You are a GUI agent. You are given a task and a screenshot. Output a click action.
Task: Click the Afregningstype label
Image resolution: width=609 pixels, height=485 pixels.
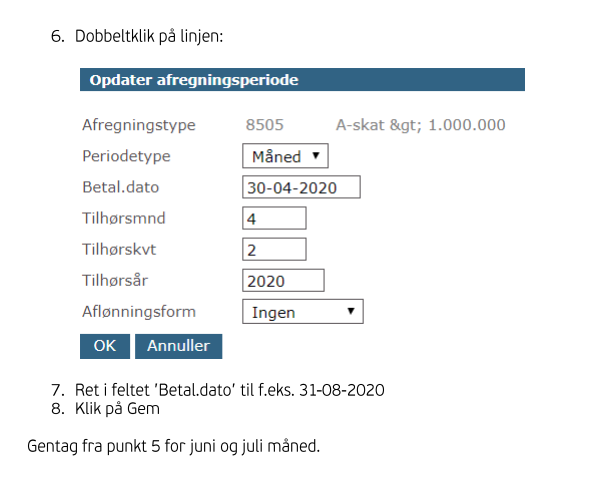point(139,125)
